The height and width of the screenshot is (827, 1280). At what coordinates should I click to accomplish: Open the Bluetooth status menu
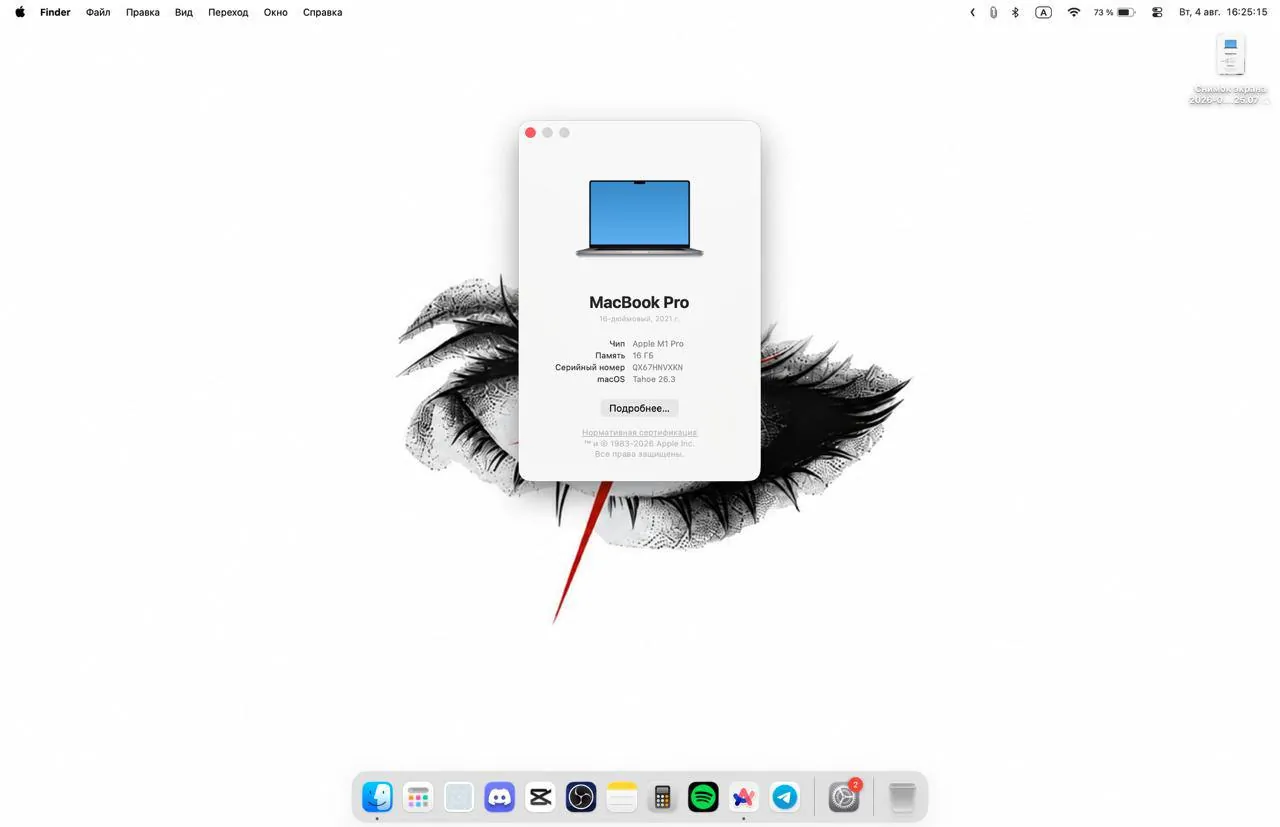pos(1015,12)
